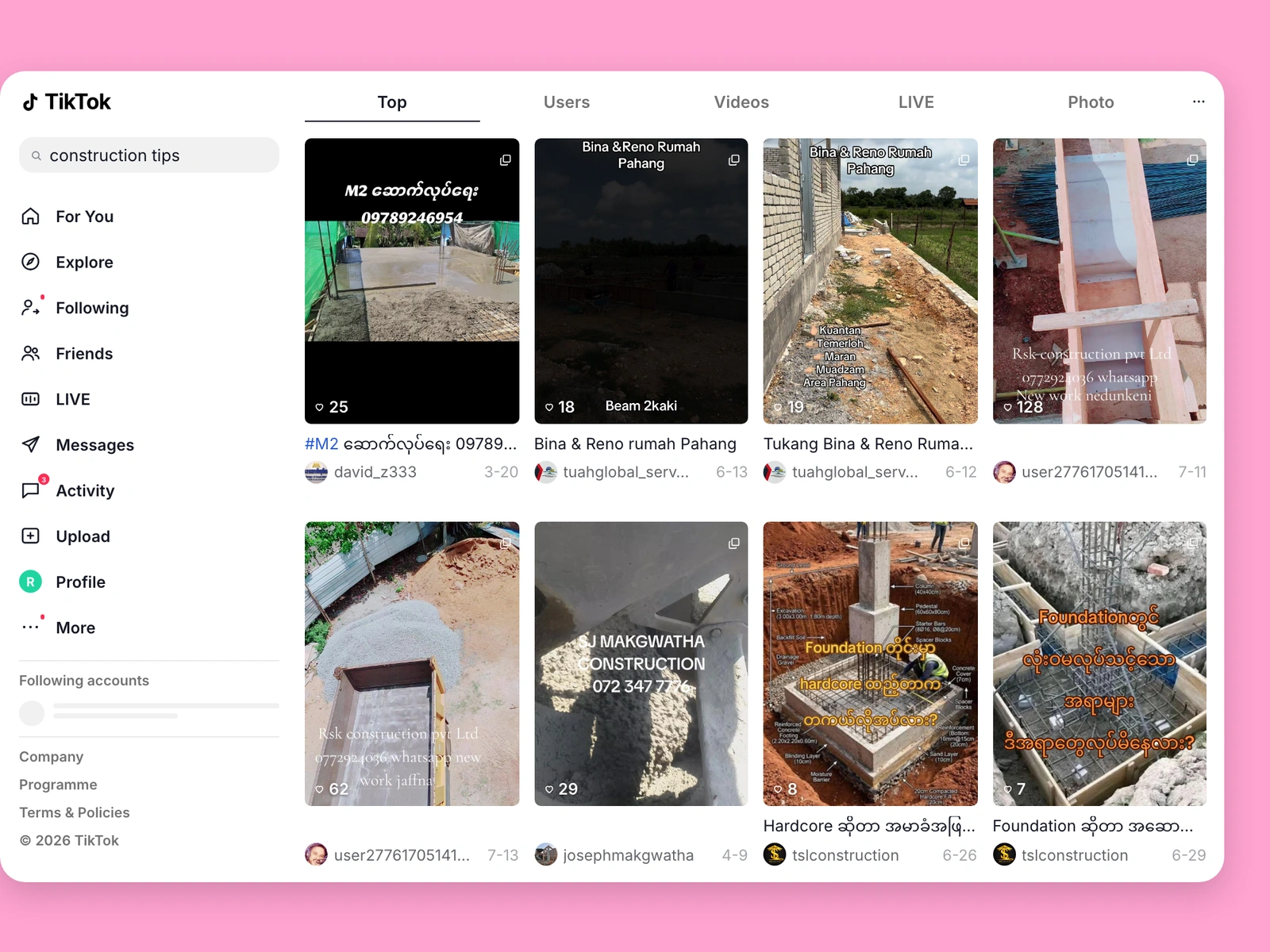Switch to the Photo tab

click(x=1091, y=102)
